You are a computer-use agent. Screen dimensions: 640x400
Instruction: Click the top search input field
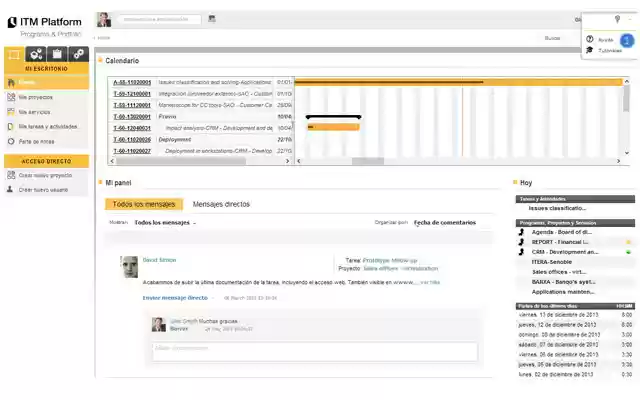(159, 19)
